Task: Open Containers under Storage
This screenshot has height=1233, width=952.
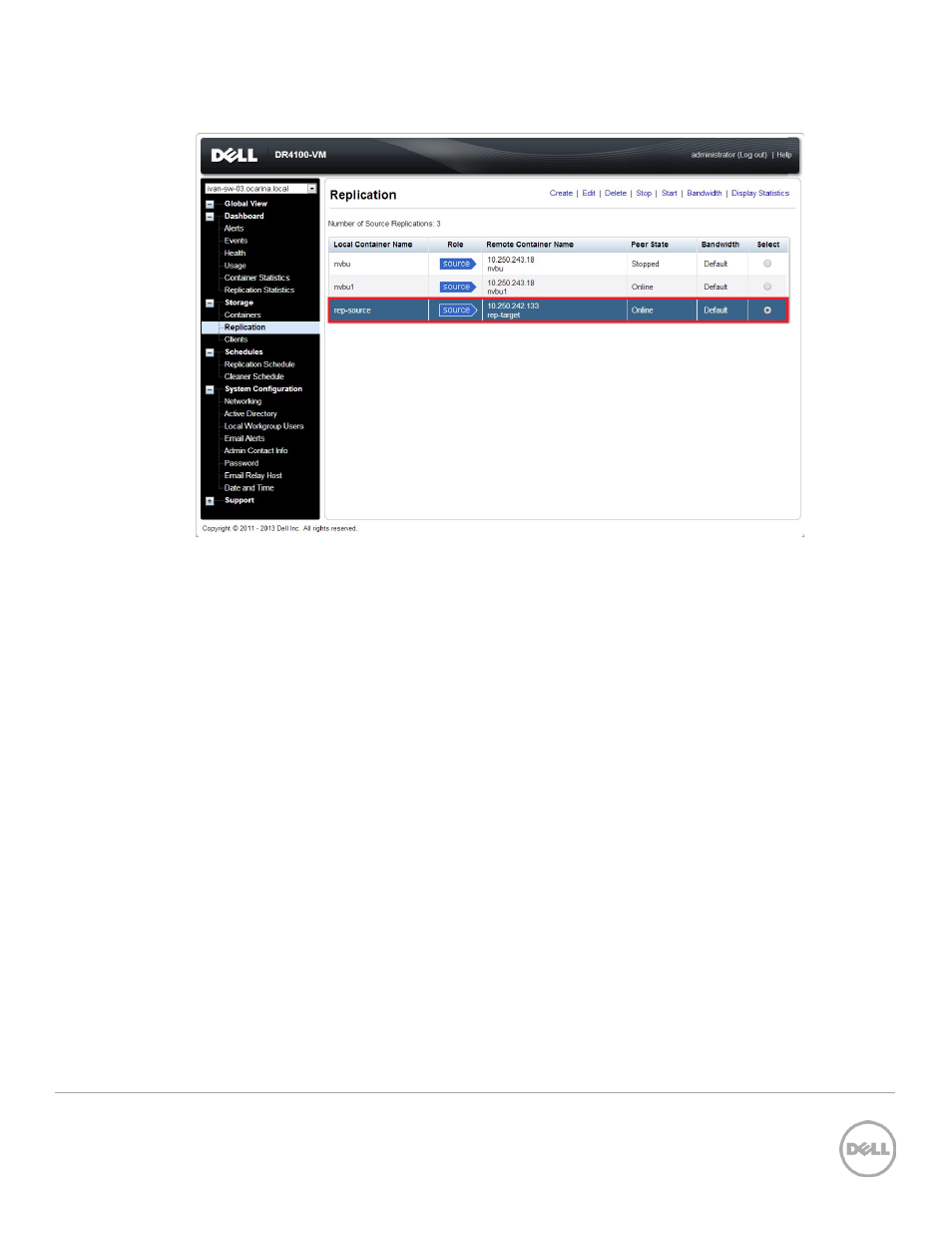Action: click(x=242, y=315)
